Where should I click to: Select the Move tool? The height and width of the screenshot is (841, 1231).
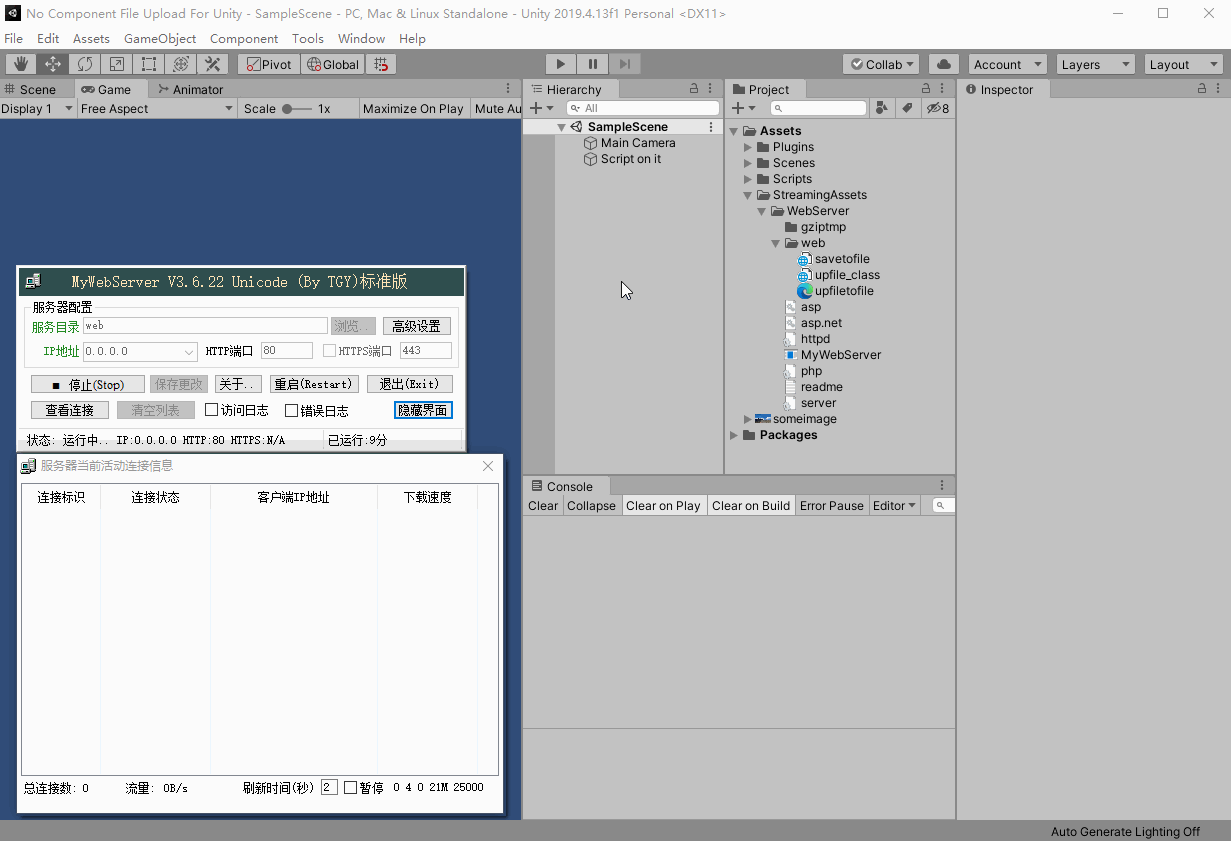pyautogui.click(x=53, y=64)
